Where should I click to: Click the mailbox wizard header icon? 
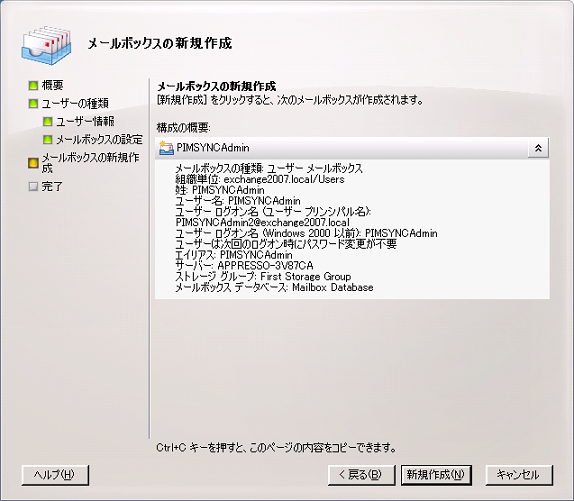click(x=46, y=45)
